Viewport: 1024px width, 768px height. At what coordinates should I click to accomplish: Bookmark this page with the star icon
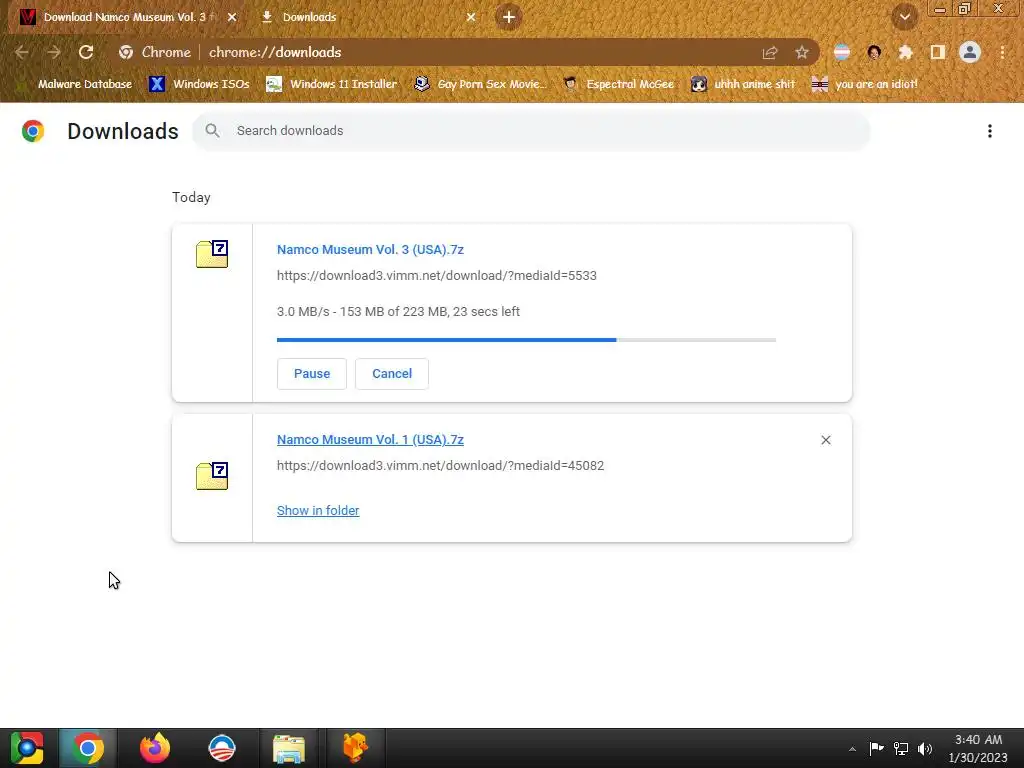click(x=802, y=52)
